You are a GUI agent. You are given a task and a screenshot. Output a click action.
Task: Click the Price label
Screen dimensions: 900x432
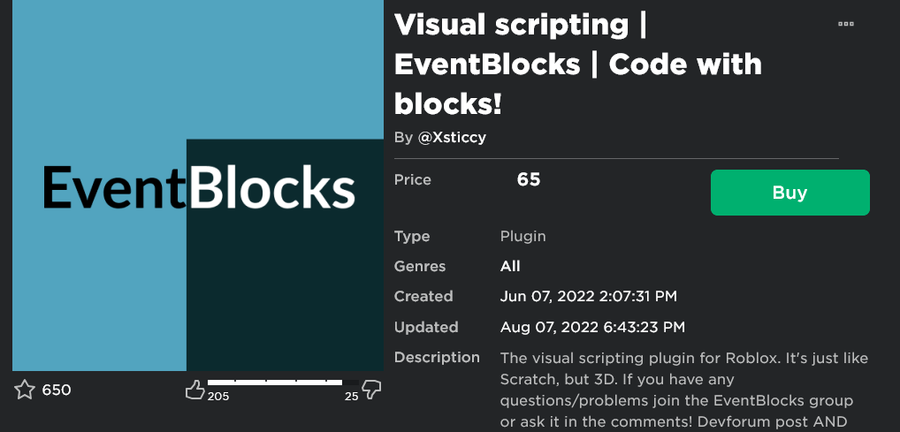413,180
